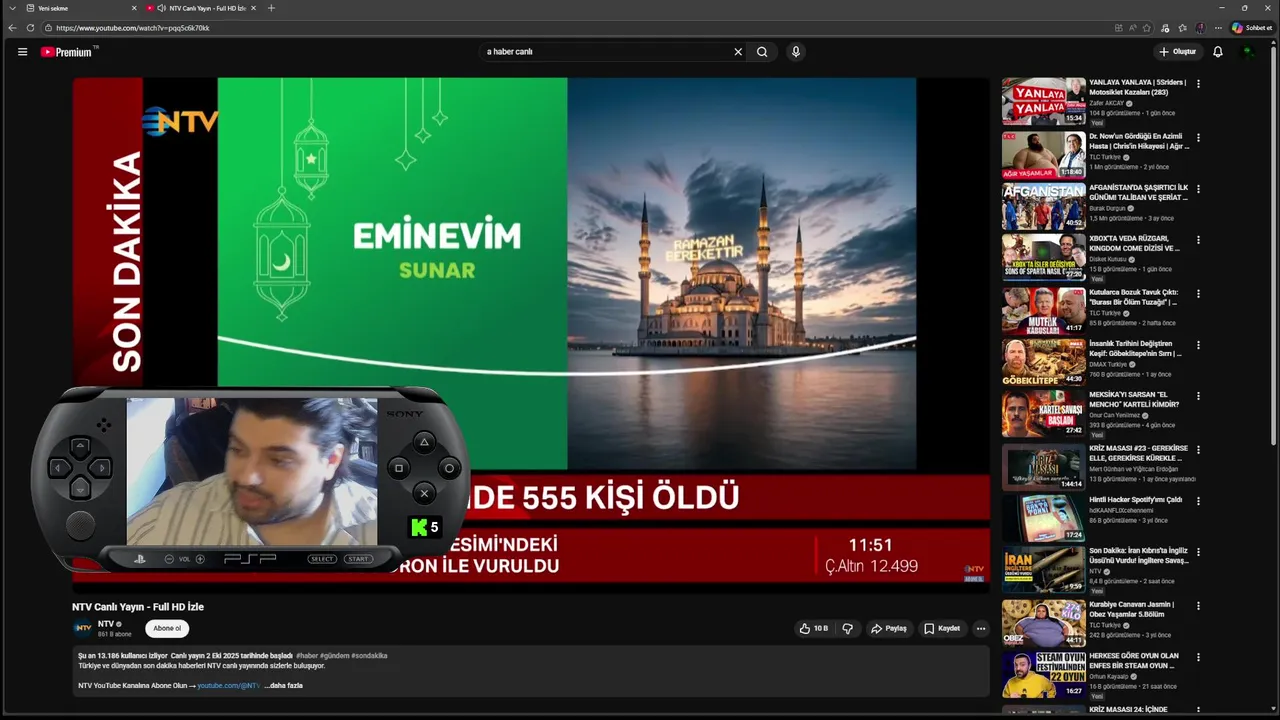Open the YouTube account avatar menu

coord(1248,52)
